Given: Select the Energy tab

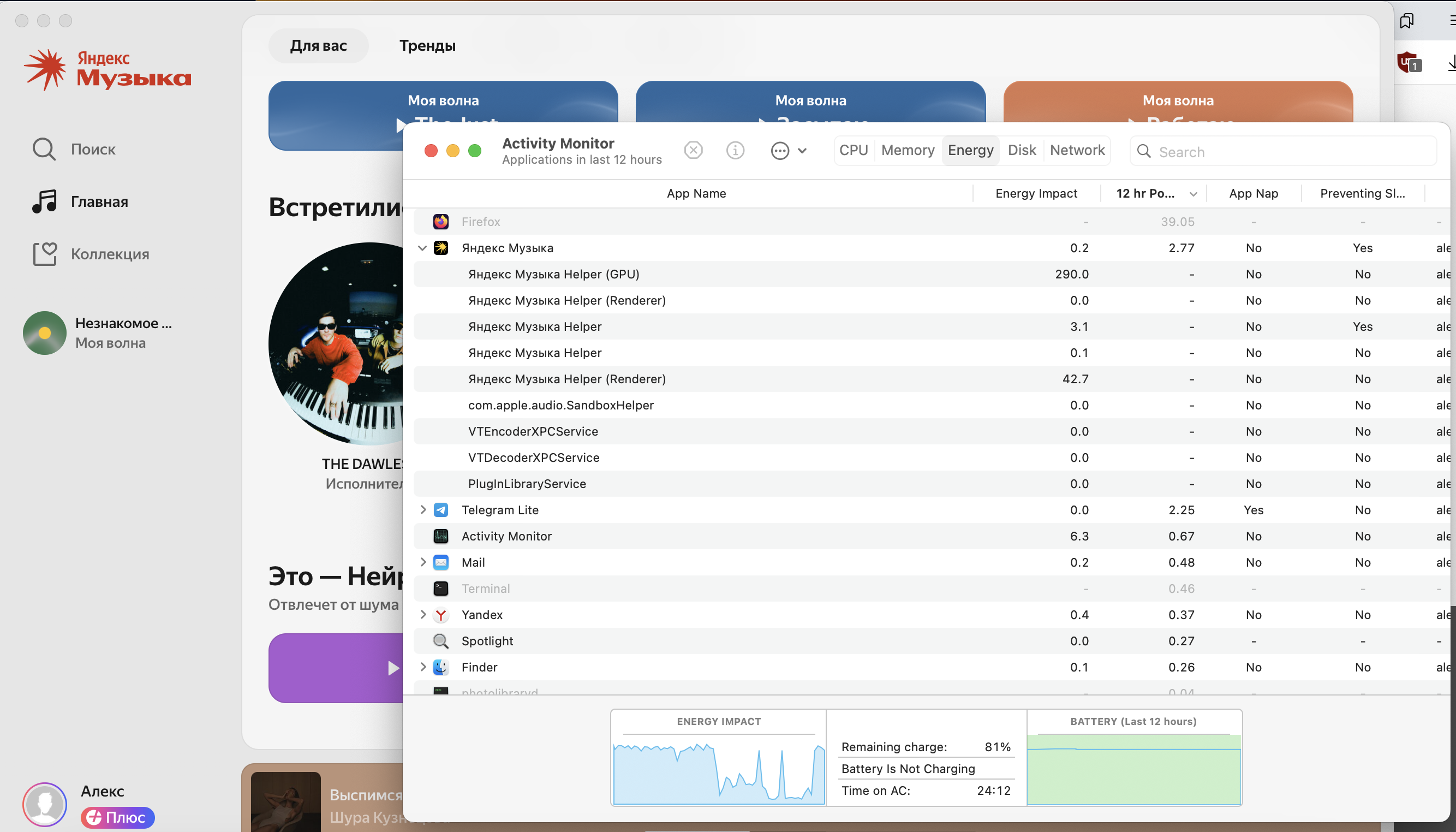Looking at the screenshot, I should point(970,150).
